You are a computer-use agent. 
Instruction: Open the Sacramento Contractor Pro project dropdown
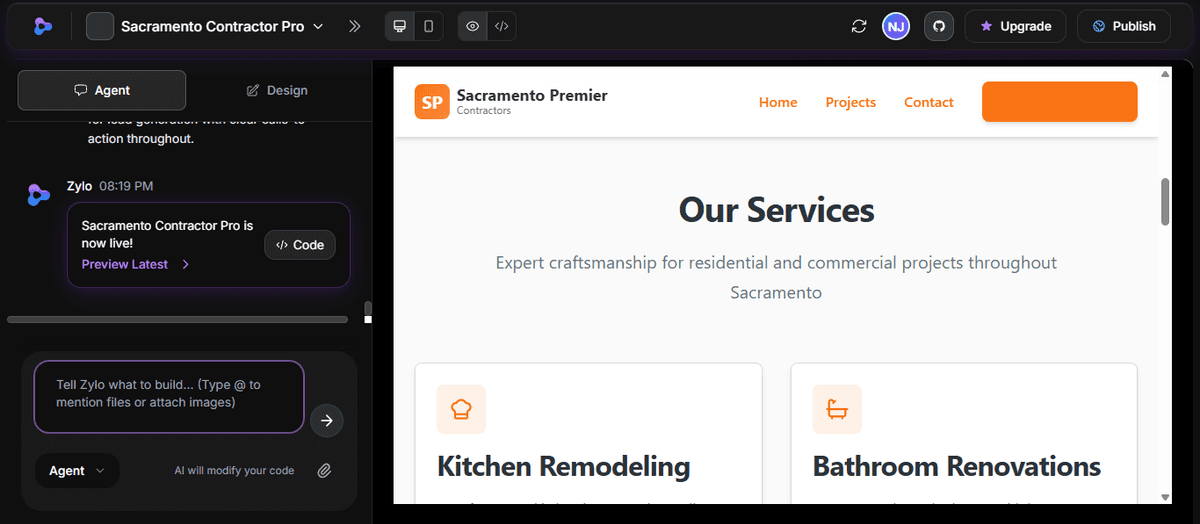click(x=223, y=26)
